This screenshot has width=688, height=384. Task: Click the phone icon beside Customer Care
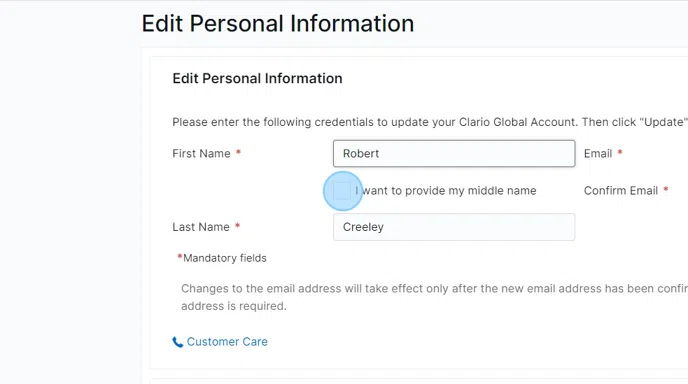[x=177, y=342]
